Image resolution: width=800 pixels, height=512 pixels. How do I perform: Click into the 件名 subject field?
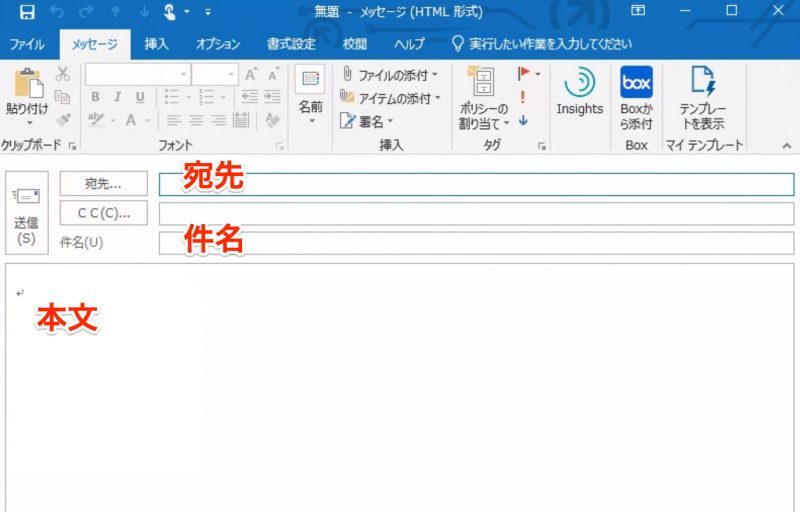tap(476, 243)
